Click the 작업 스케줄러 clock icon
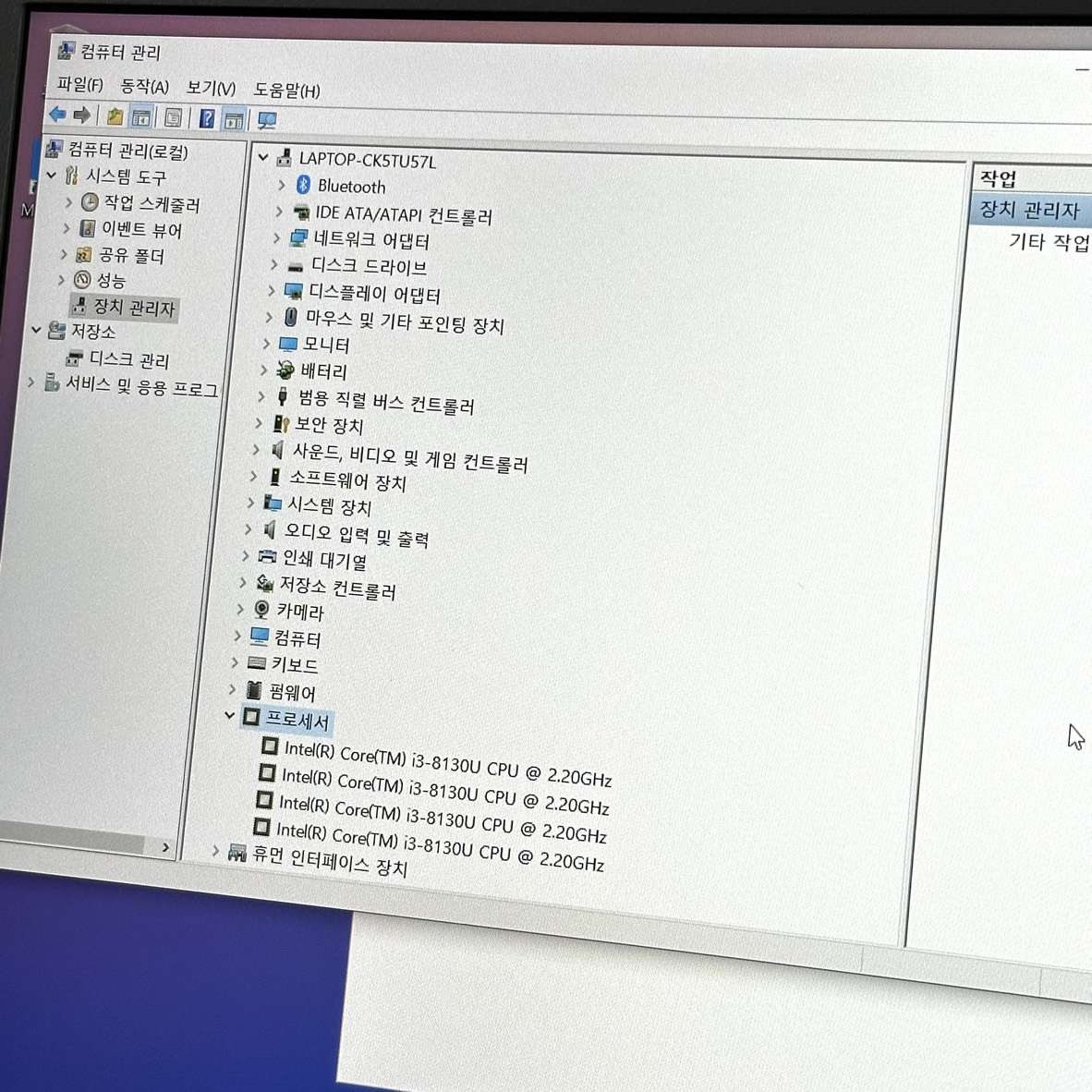Viewport: 1092px width, 1092px height. [90, 202]
